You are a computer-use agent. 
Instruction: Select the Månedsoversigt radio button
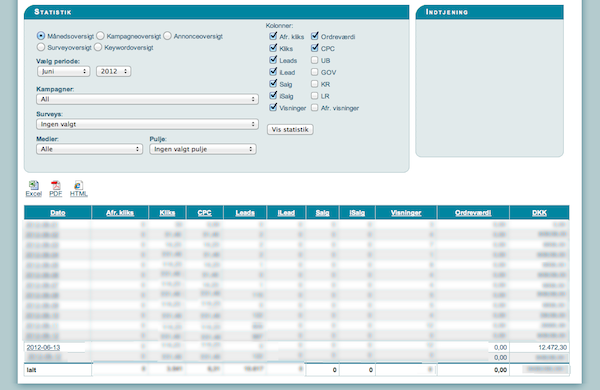click(x=41, y=36)
